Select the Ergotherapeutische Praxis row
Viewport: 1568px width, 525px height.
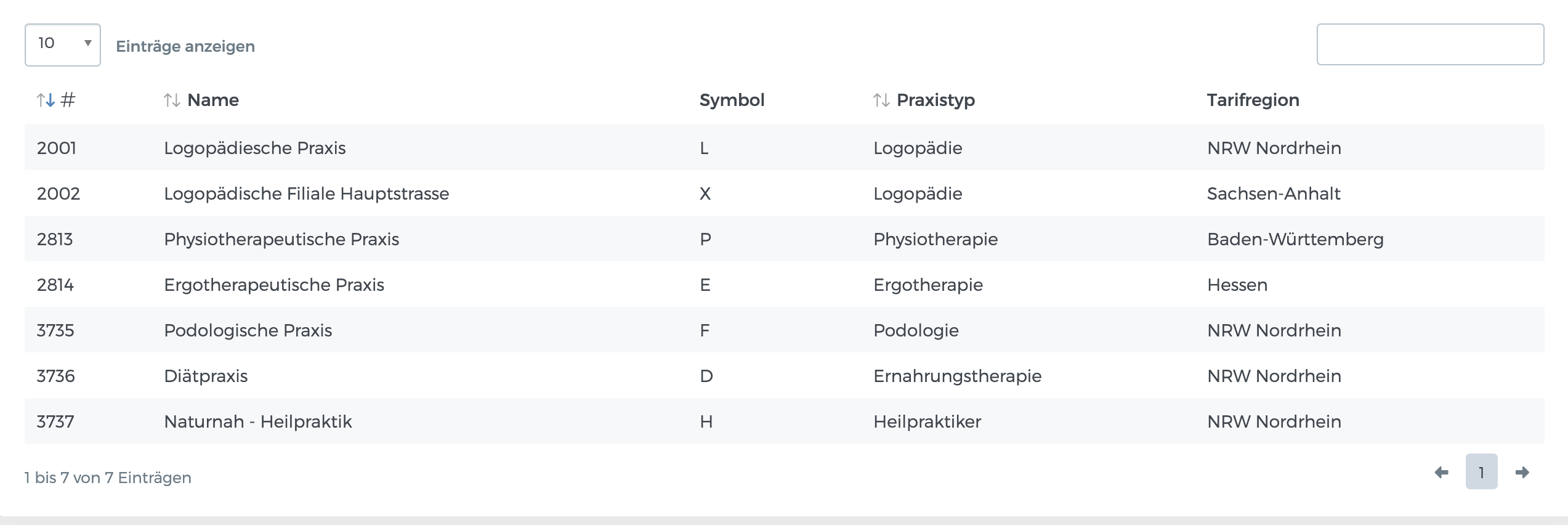[x=273, y=285]
